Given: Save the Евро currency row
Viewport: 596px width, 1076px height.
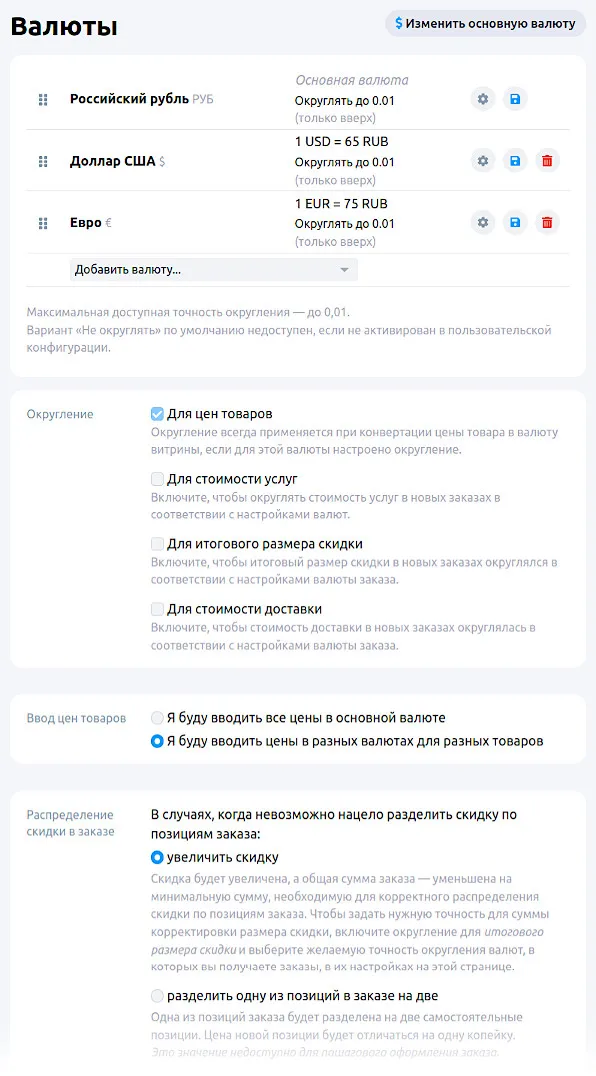Looking at the screenshot, I should 515,222.
